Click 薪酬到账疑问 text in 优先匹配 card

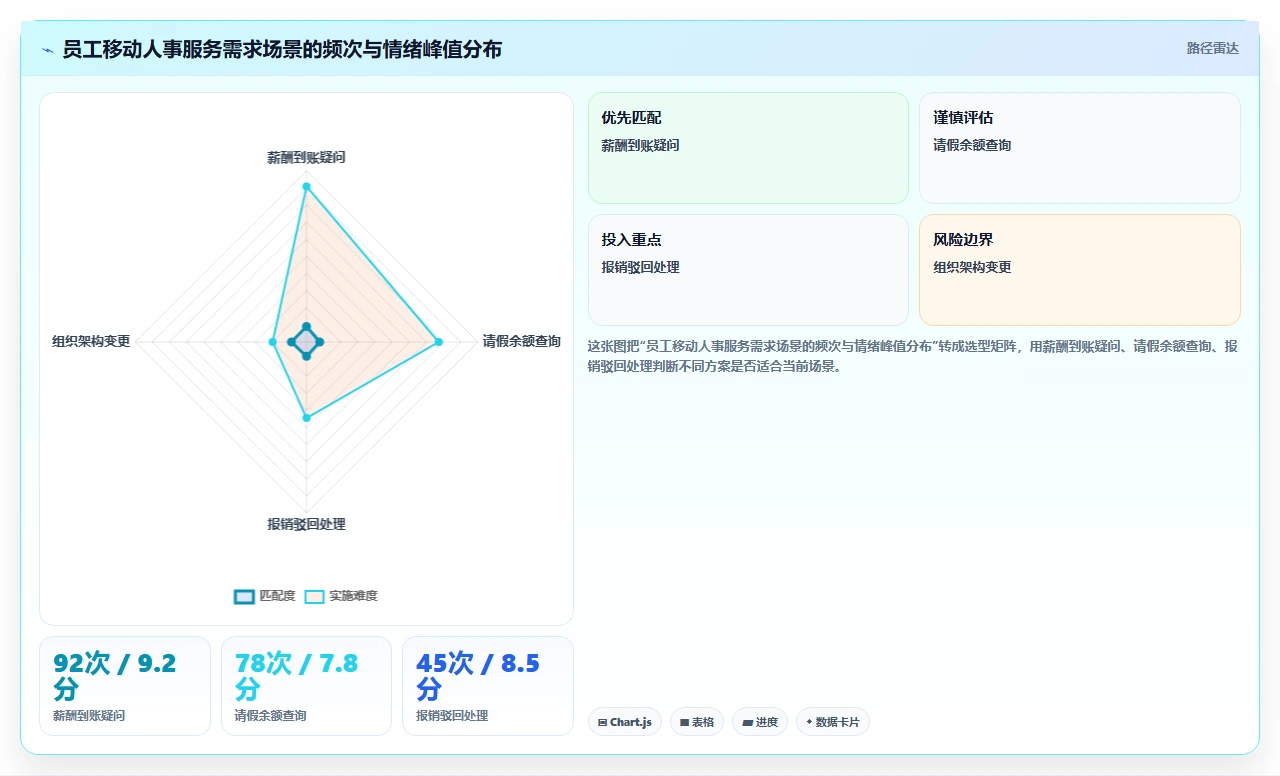640,145
